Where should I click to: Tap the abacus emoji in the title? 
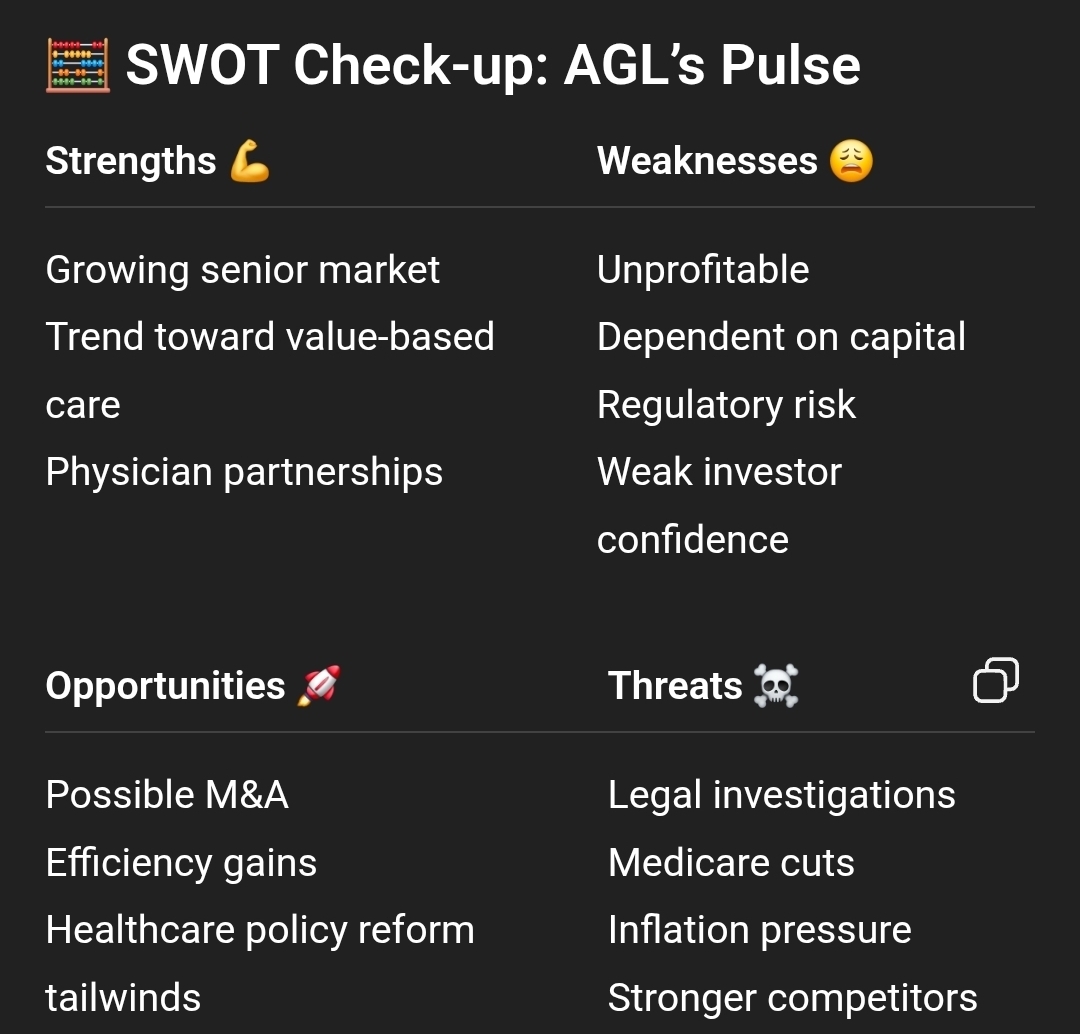click(x=78, y=65)
